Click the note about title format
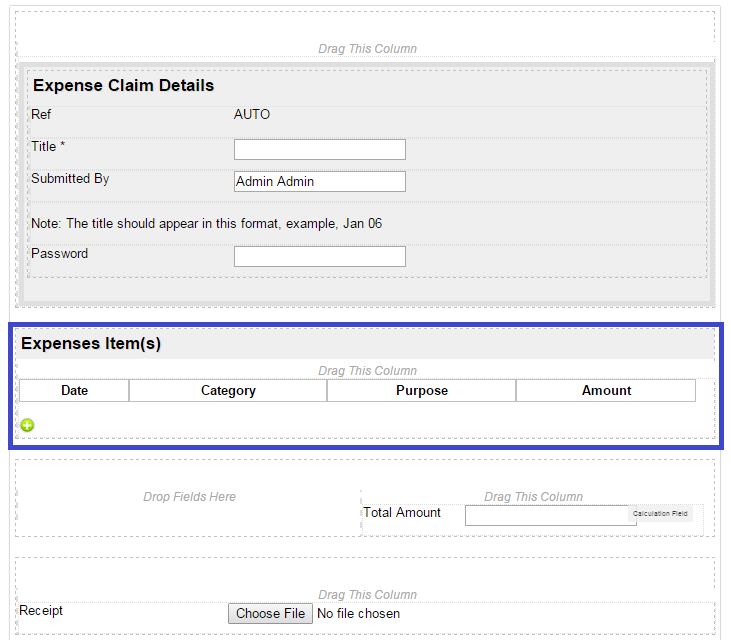Screen dimensions: 731x640 tap(206, 224)
